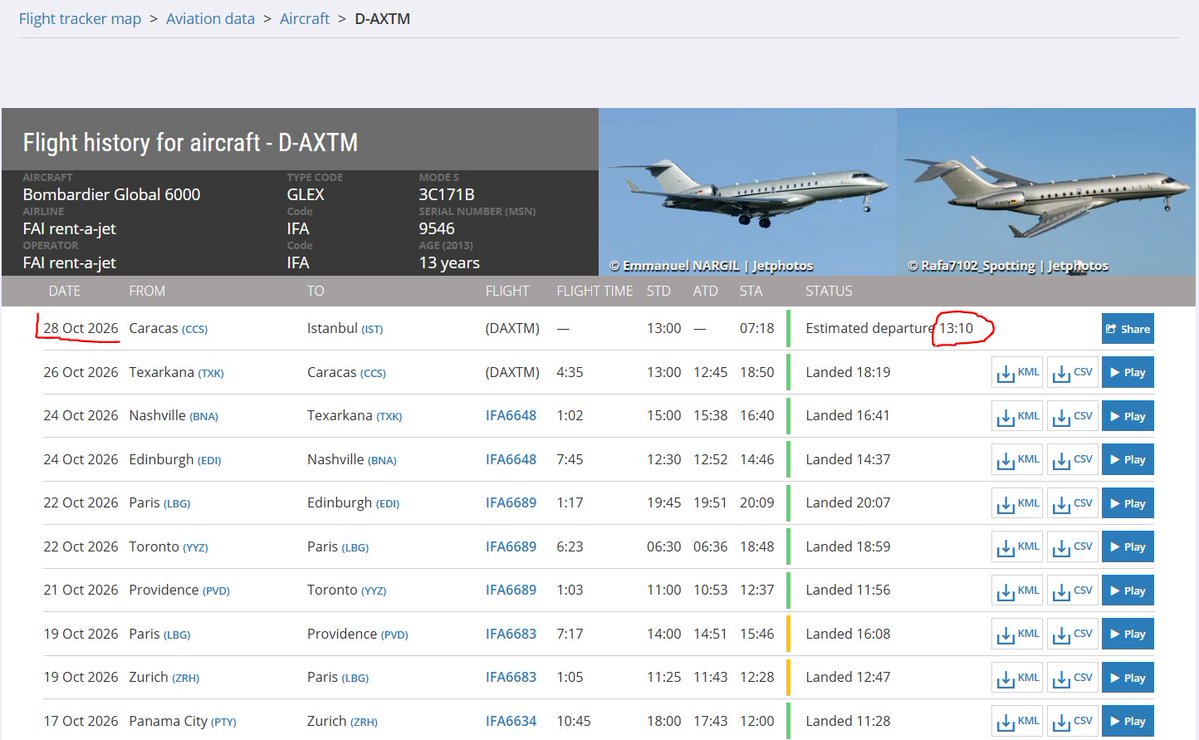Download CSV for Nashville to Texarkana flight
The height and width of the screenshot is (740, 1199).
[1073, 416]
